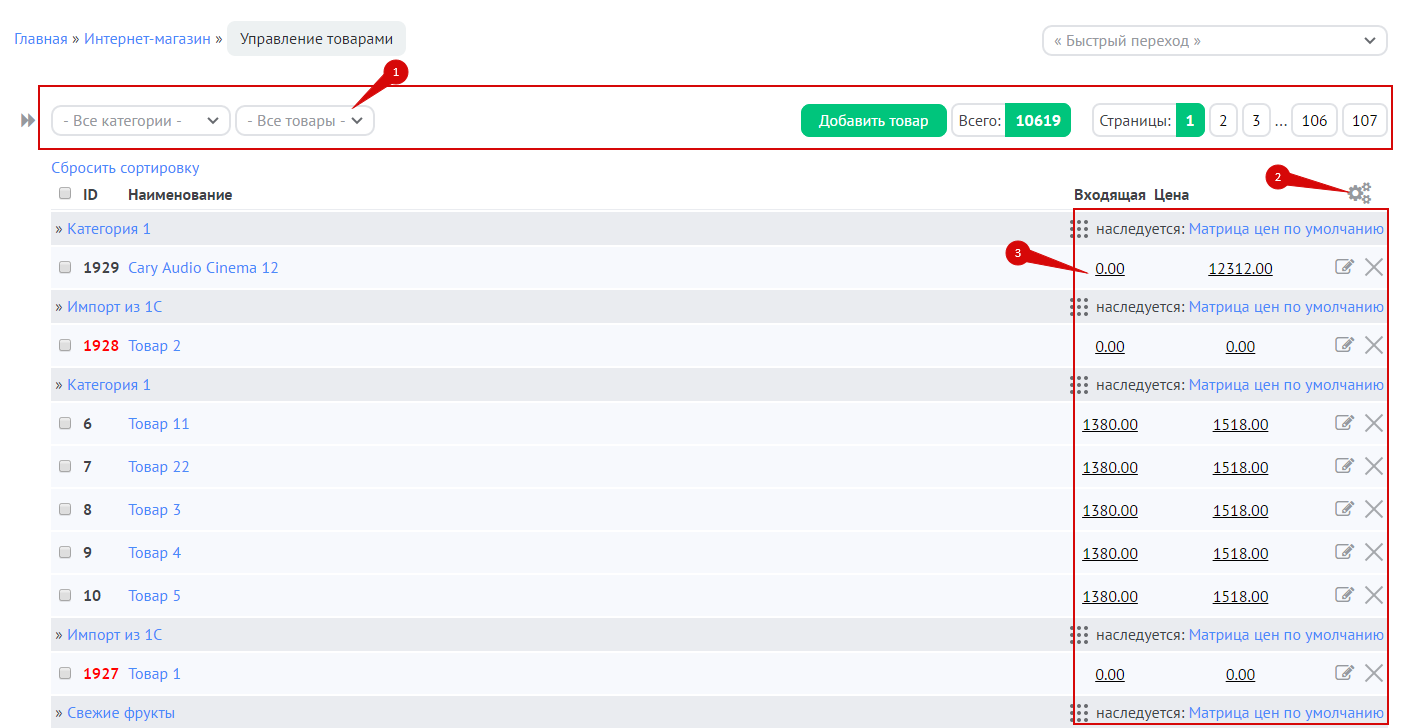Screen dimensions: 1401x728
Task: Open the «Все категории» dropdown
Action: [141, 121]
